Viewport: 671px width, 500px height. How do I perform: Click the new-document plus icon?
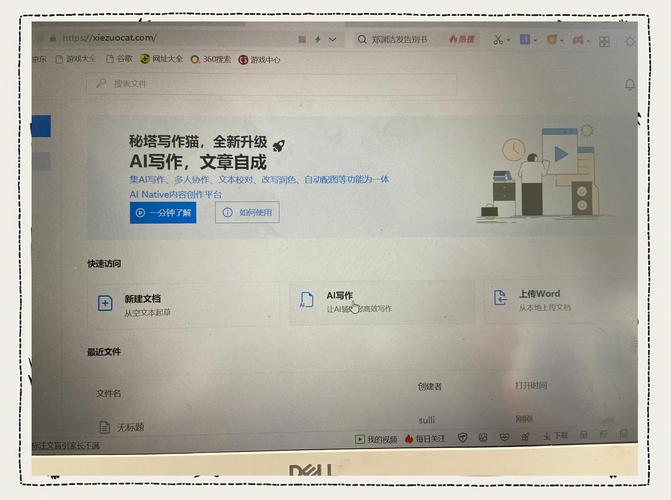pyautogui.click(x=105, y=303)
